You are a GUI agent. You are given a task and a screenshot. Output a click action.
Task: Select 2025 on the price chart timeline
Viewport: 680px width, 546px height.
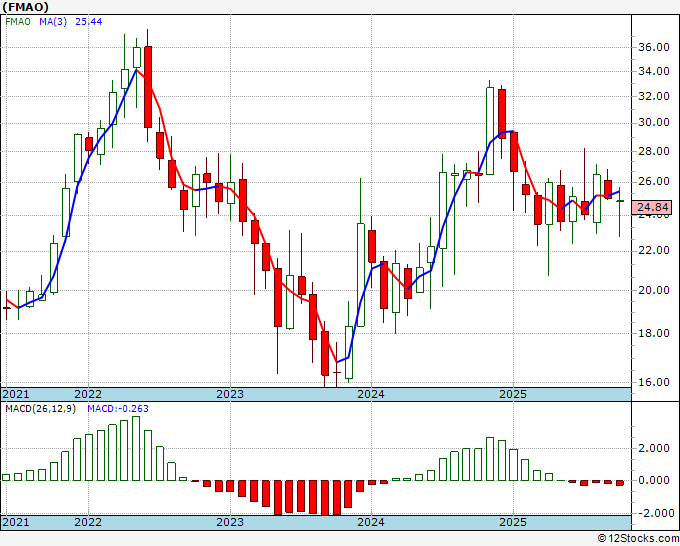point(512,394)
